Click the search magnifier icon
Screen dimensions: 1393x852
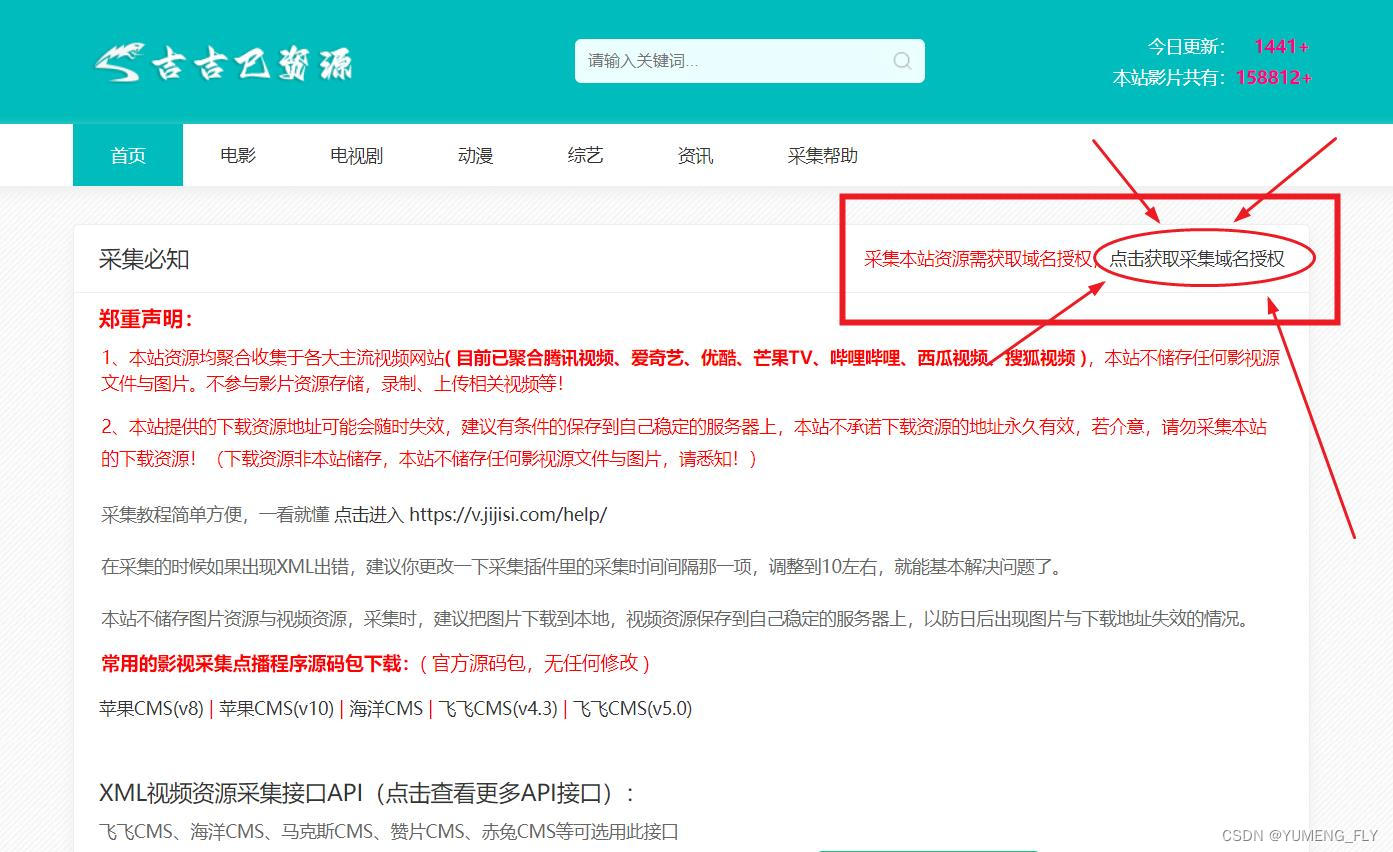click(902, 61)
